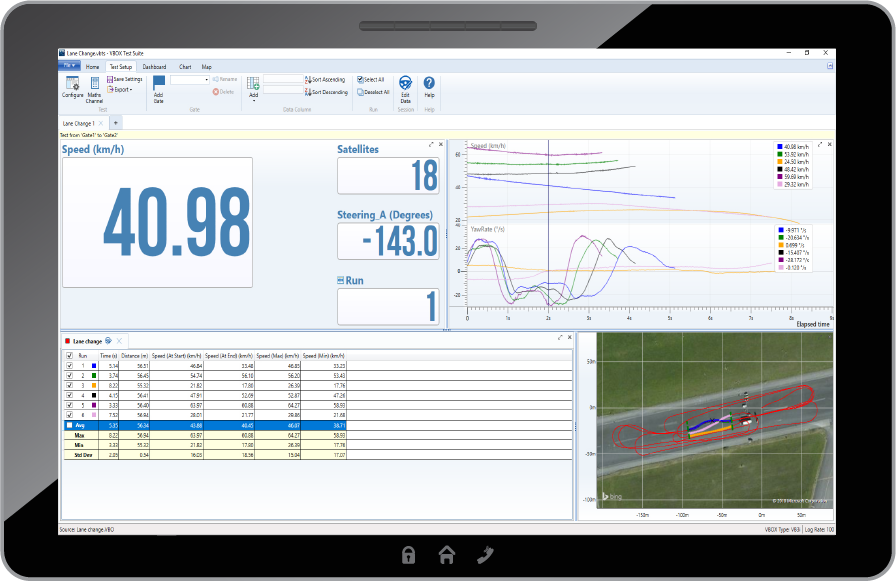
Task: Click the Delete gate icon
Action: tap(222, 90)
